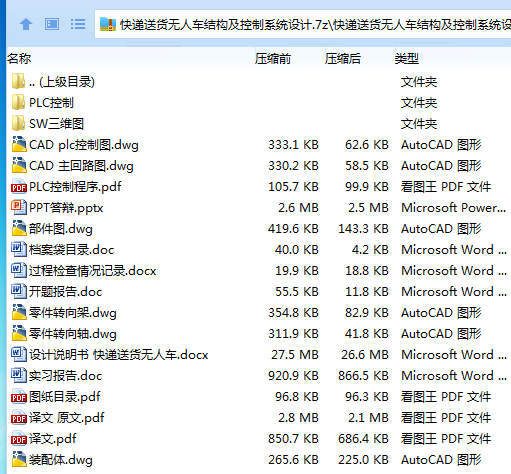Click 档案袋目录.doc Word icon

[x=19, y=249]
